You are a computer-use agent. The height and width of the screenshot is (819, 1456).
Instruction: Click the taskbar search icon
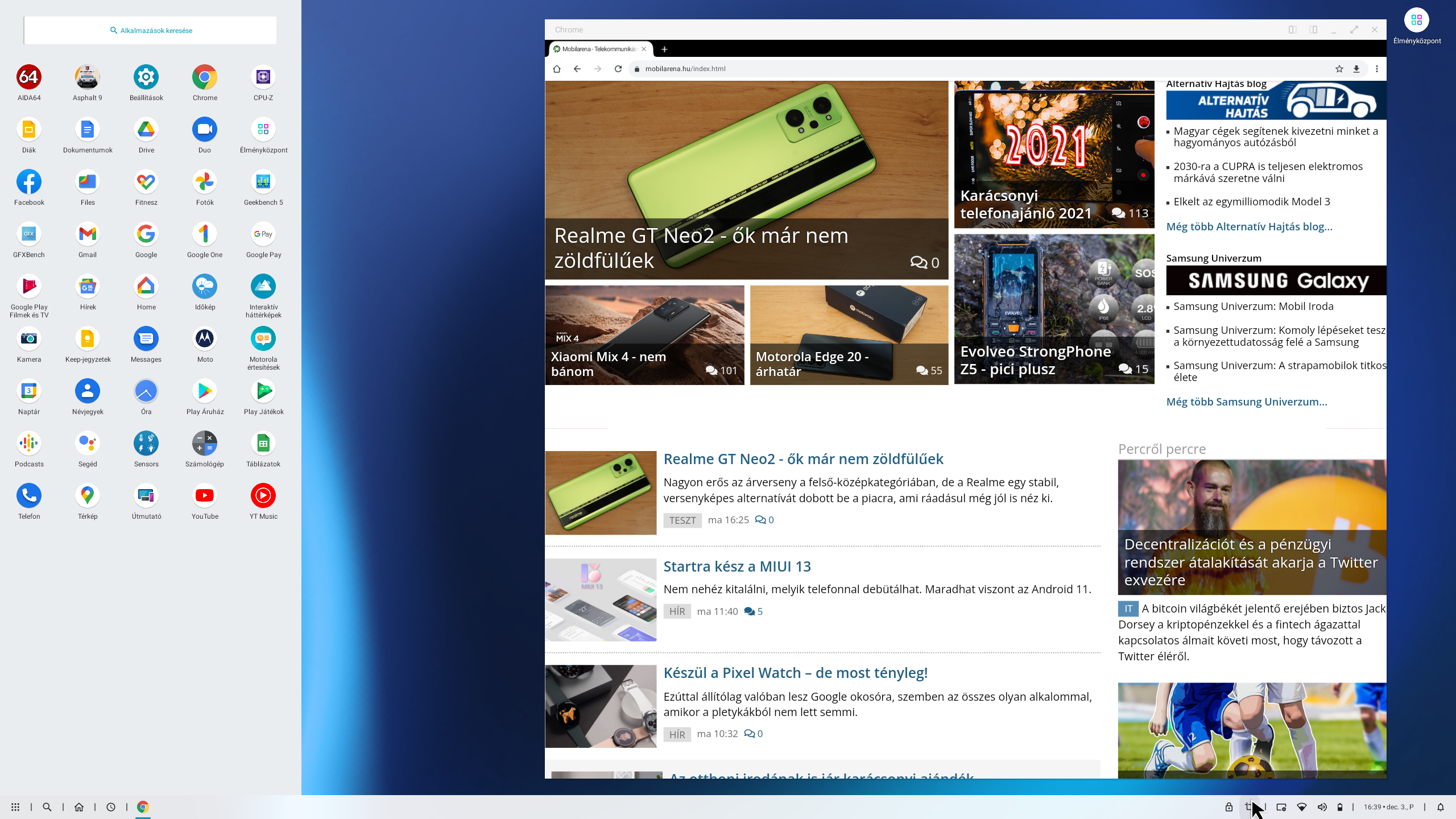47,806
